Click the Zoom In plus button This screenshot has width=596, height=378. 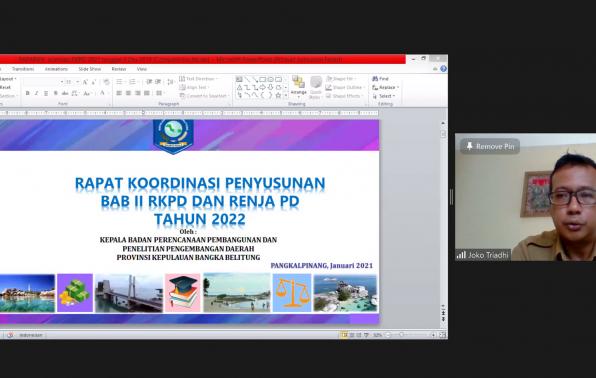point(433,335)
